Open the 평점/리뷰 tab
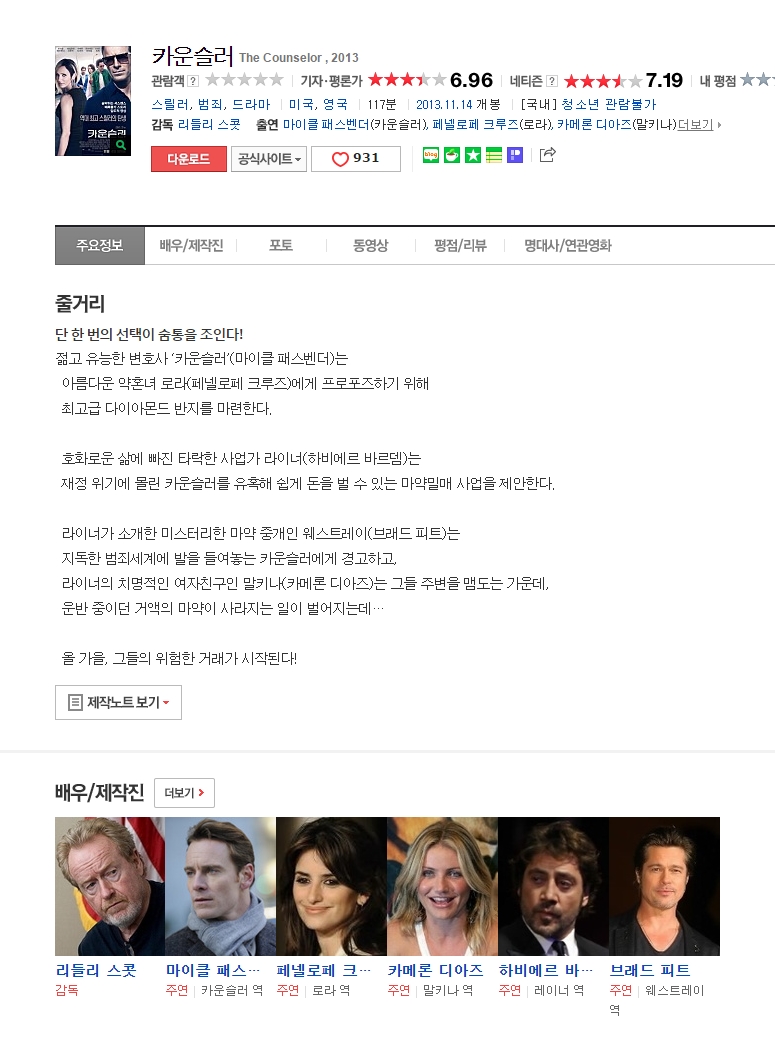 click(x=460, y=246)
